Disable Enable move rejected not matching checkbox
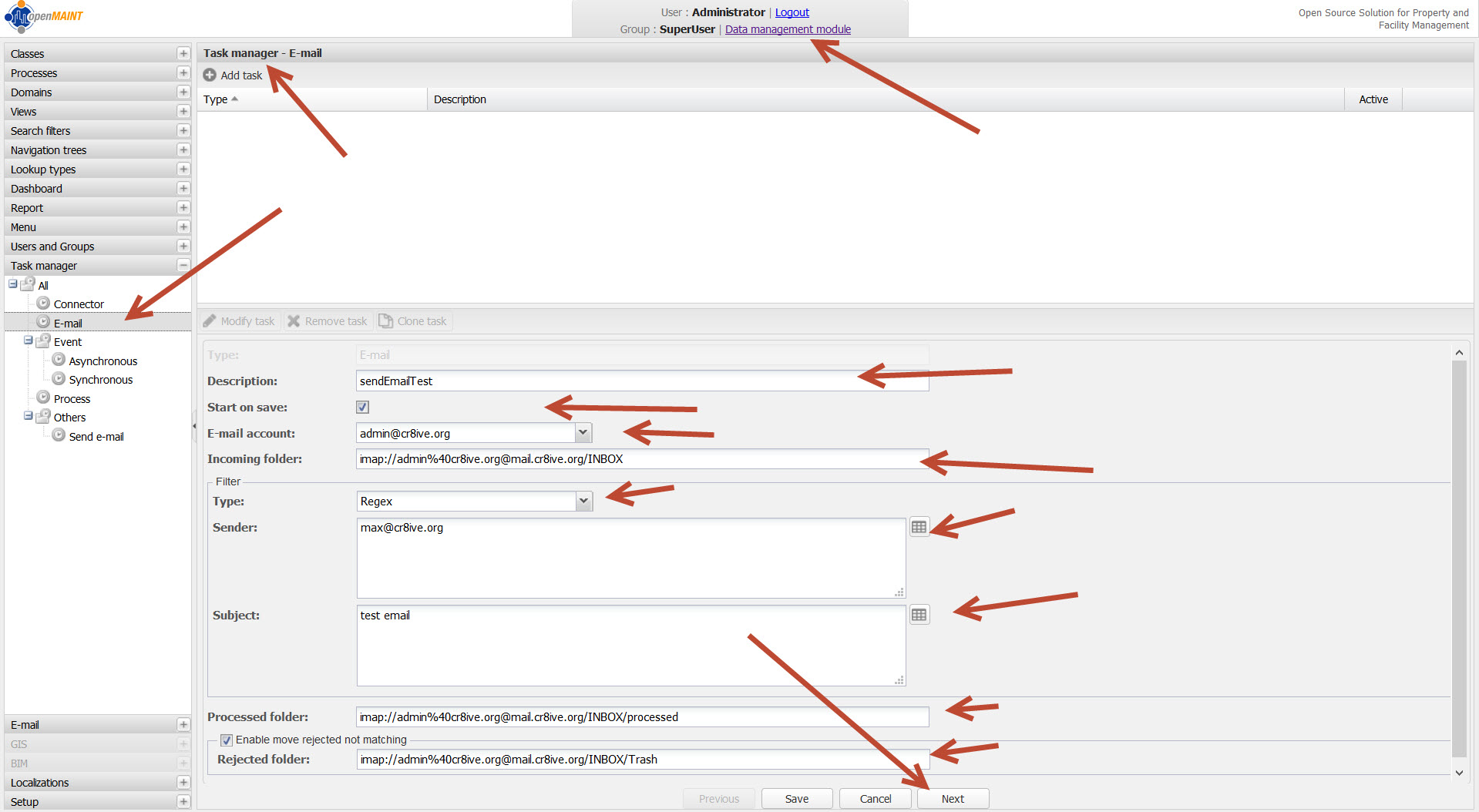The height and width of the screenshot is (812, 1479). (x=227, y=740)
